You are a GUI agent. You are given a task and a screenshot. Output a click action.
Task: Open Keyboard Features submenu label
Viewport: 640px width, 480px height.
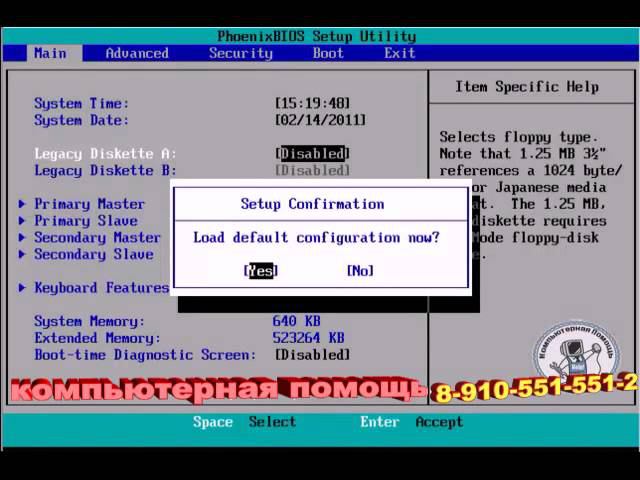102,288
